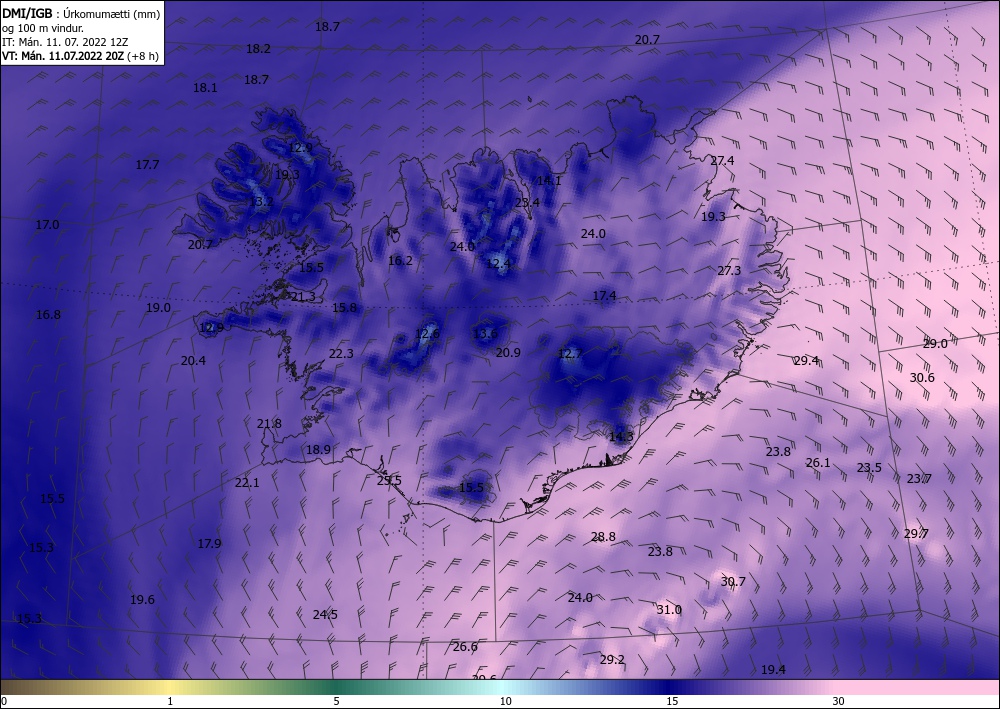Viewport: 1000px width, 709px height.
Task: Click the 27.4 value label
Action: [723, 161]
